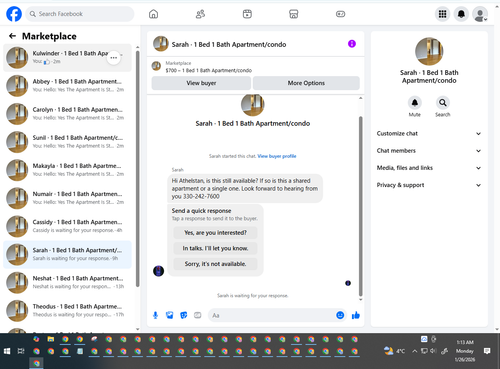This screenshot has width=500, height=369.
Task: Expand the Chat members section
Action: tap(429, 151)
